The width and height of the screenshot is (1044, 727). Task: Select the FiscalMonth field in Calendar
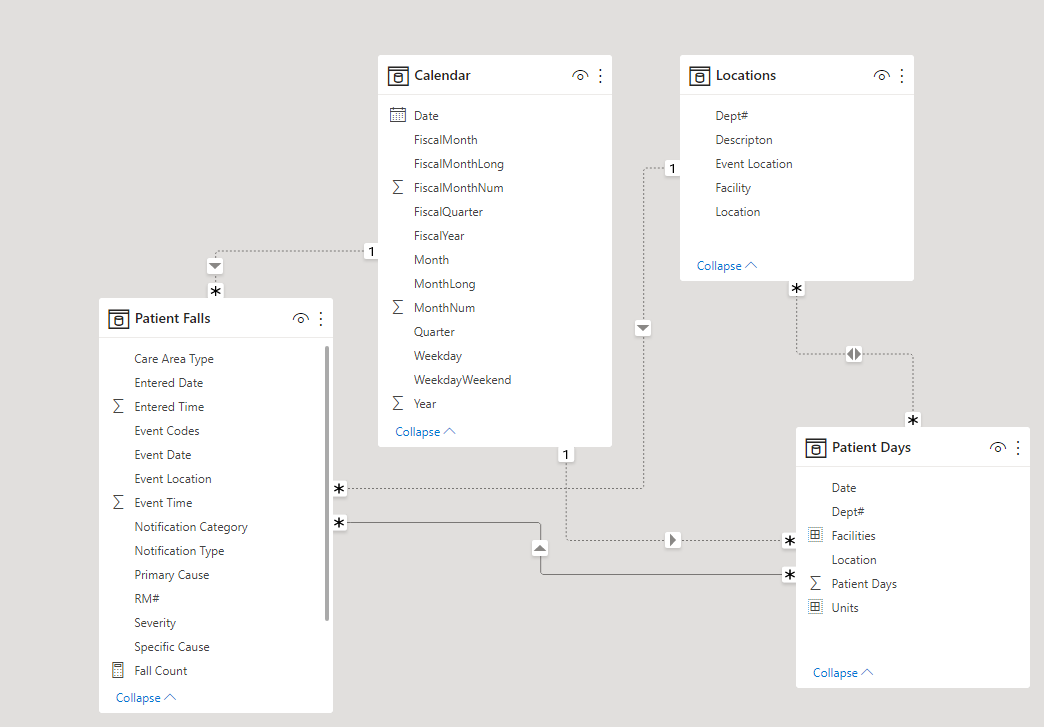pyautogui.click(x=445, y=140)
